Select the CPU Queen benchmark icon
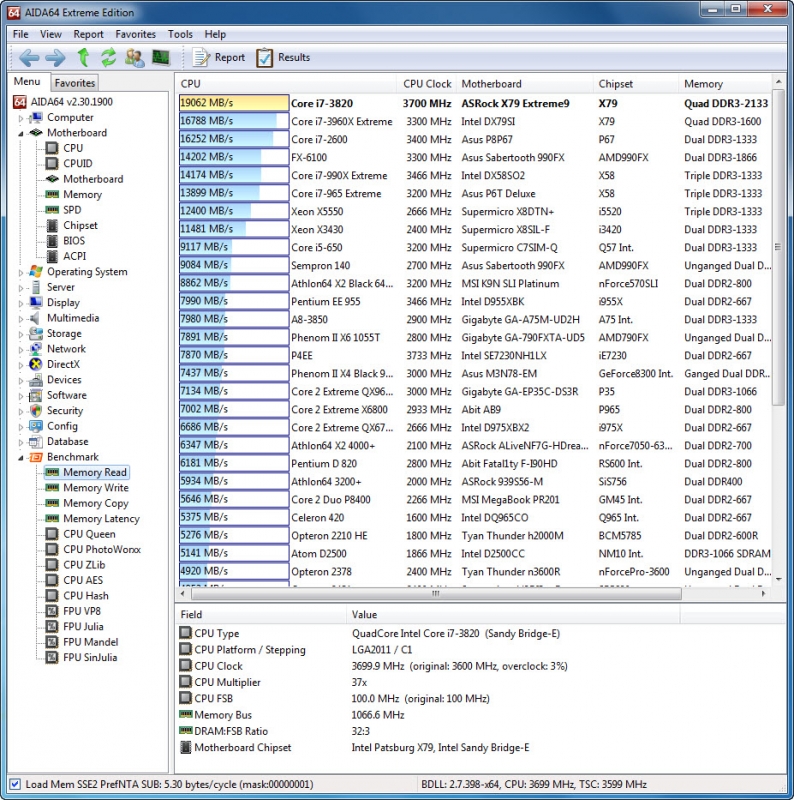Screen dimensions: 794x800 point(52,534)
